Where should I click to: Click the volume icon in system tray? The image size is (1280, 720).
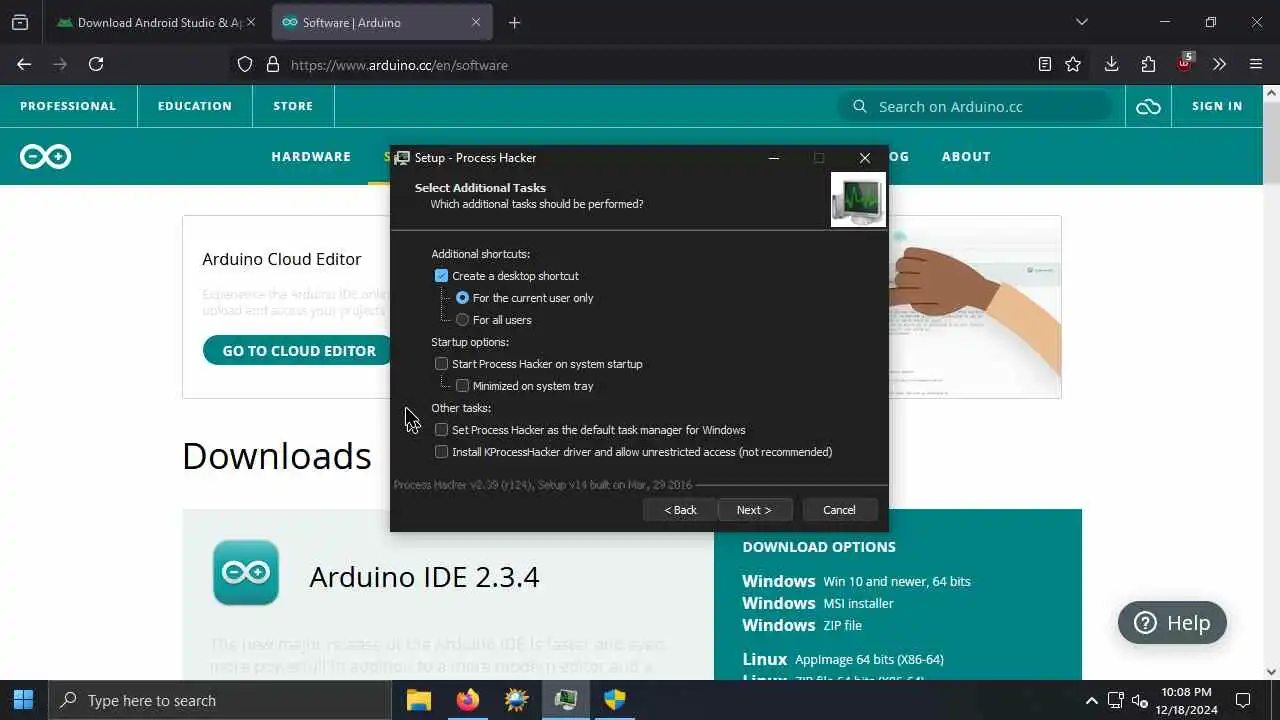pos(1139,700)
